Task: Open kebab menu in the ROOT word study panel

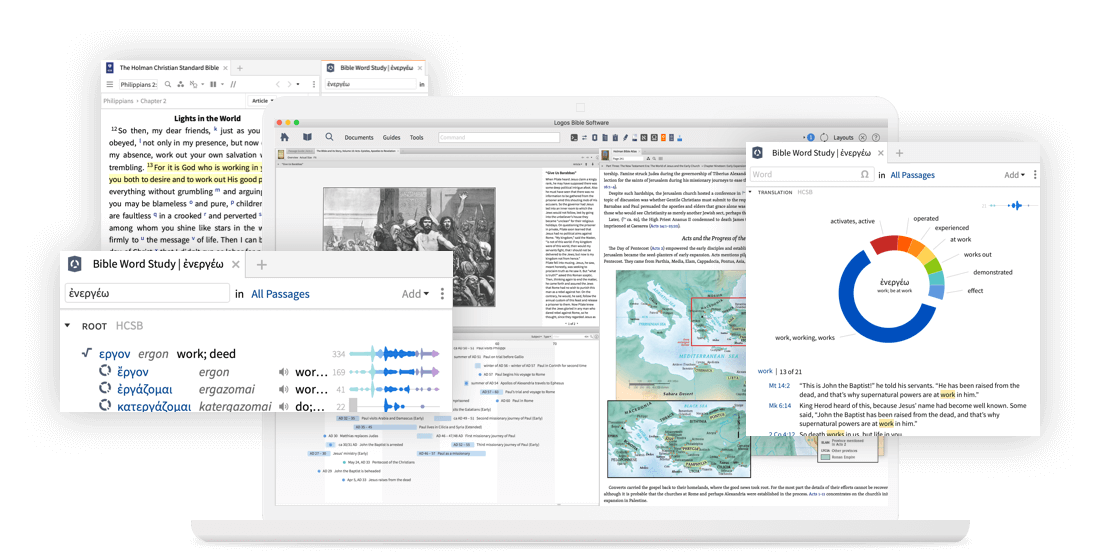Action: 442,293
